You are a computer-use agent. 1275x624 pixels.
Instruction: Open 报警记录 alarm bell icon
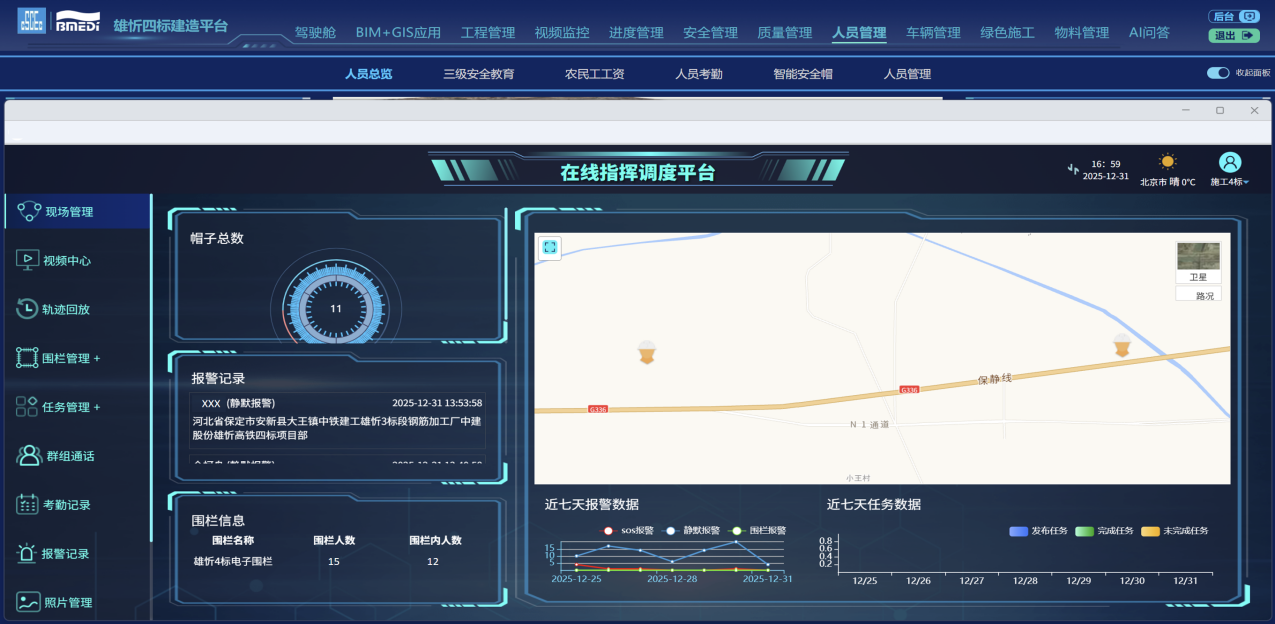[27, 553]
